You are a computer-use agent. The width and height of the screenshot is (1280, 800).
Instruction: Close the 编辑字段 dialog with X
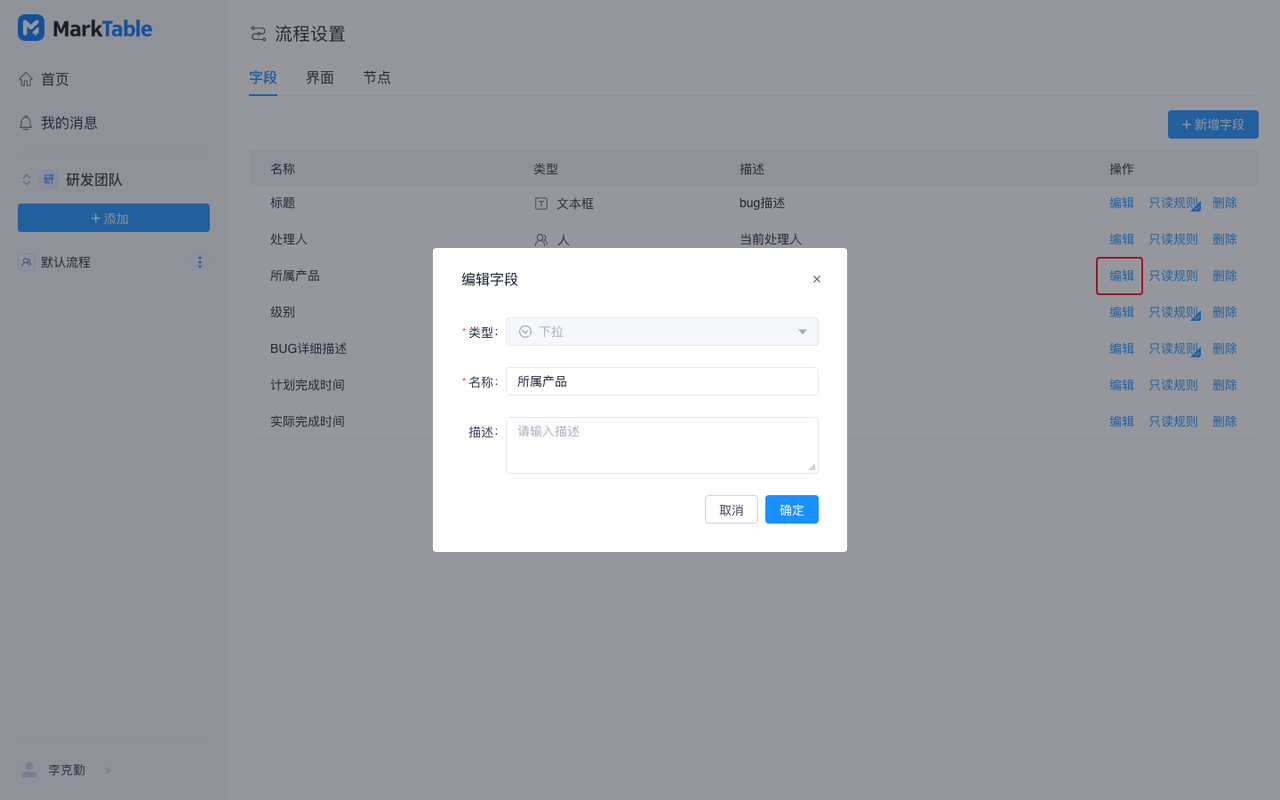(x=817, y=279)
